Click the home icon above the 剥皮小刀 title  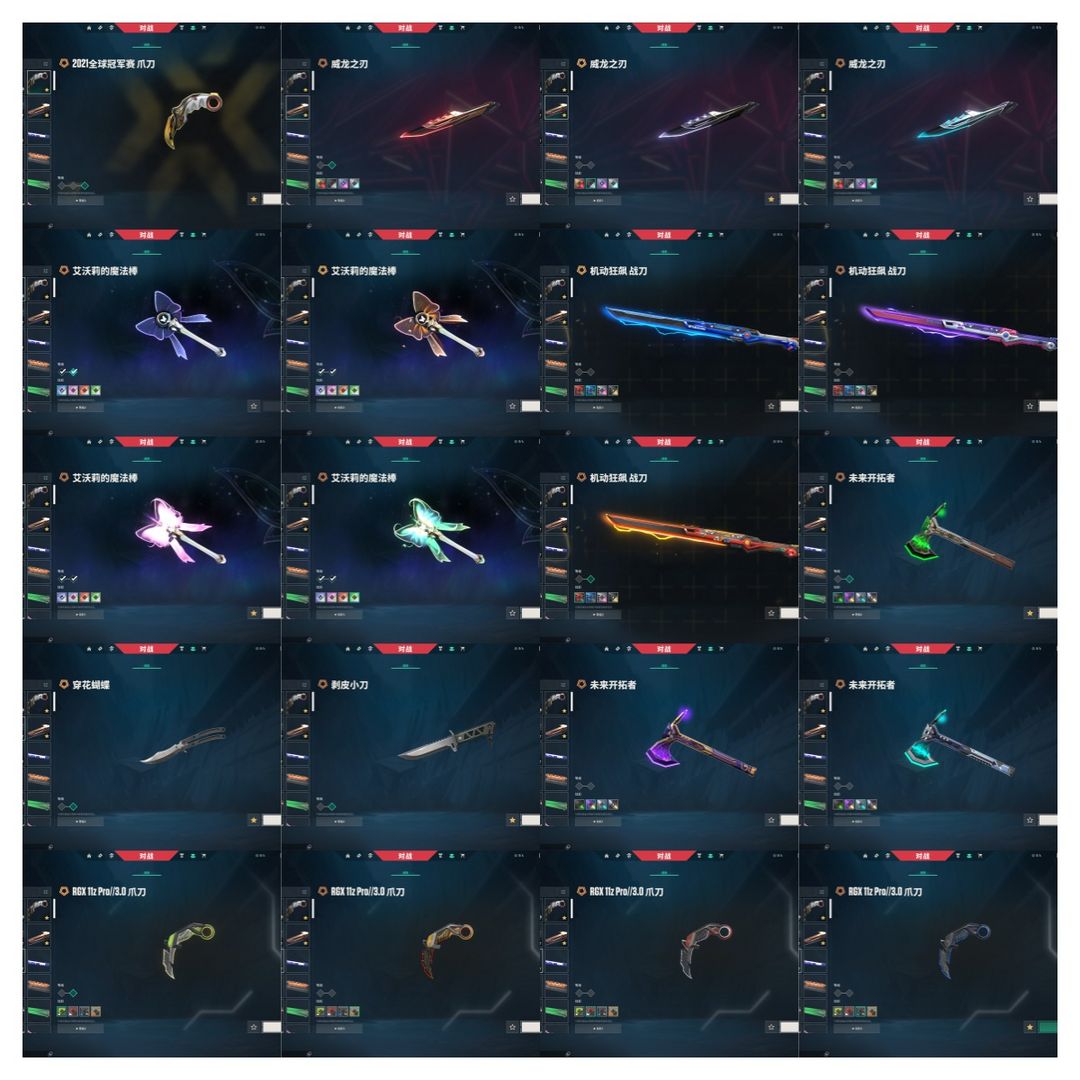tap(348, 649)
